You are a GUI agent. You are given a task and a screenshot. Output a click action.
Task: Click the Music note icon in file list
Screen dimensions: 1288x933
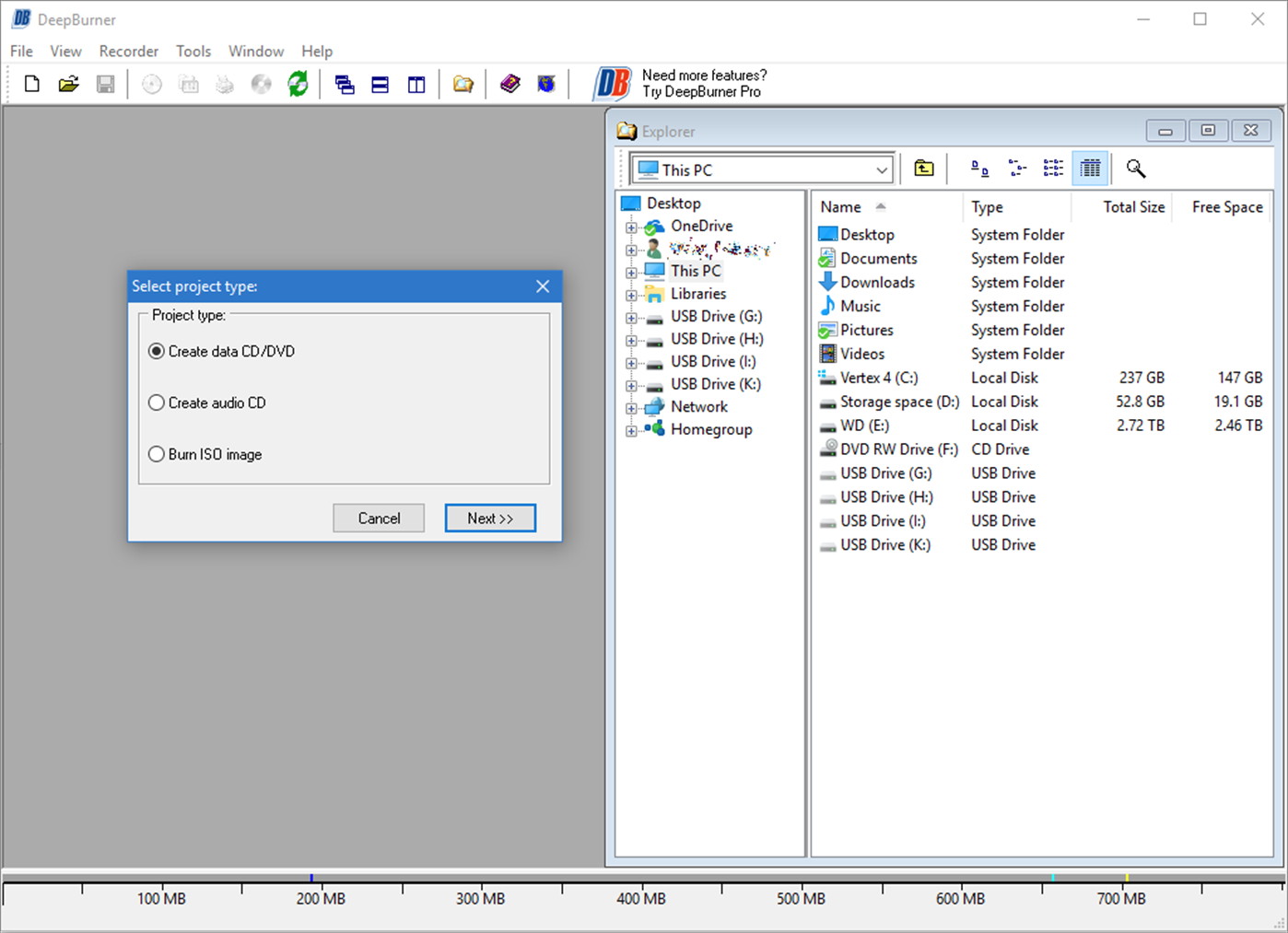[x=827, y=306]
